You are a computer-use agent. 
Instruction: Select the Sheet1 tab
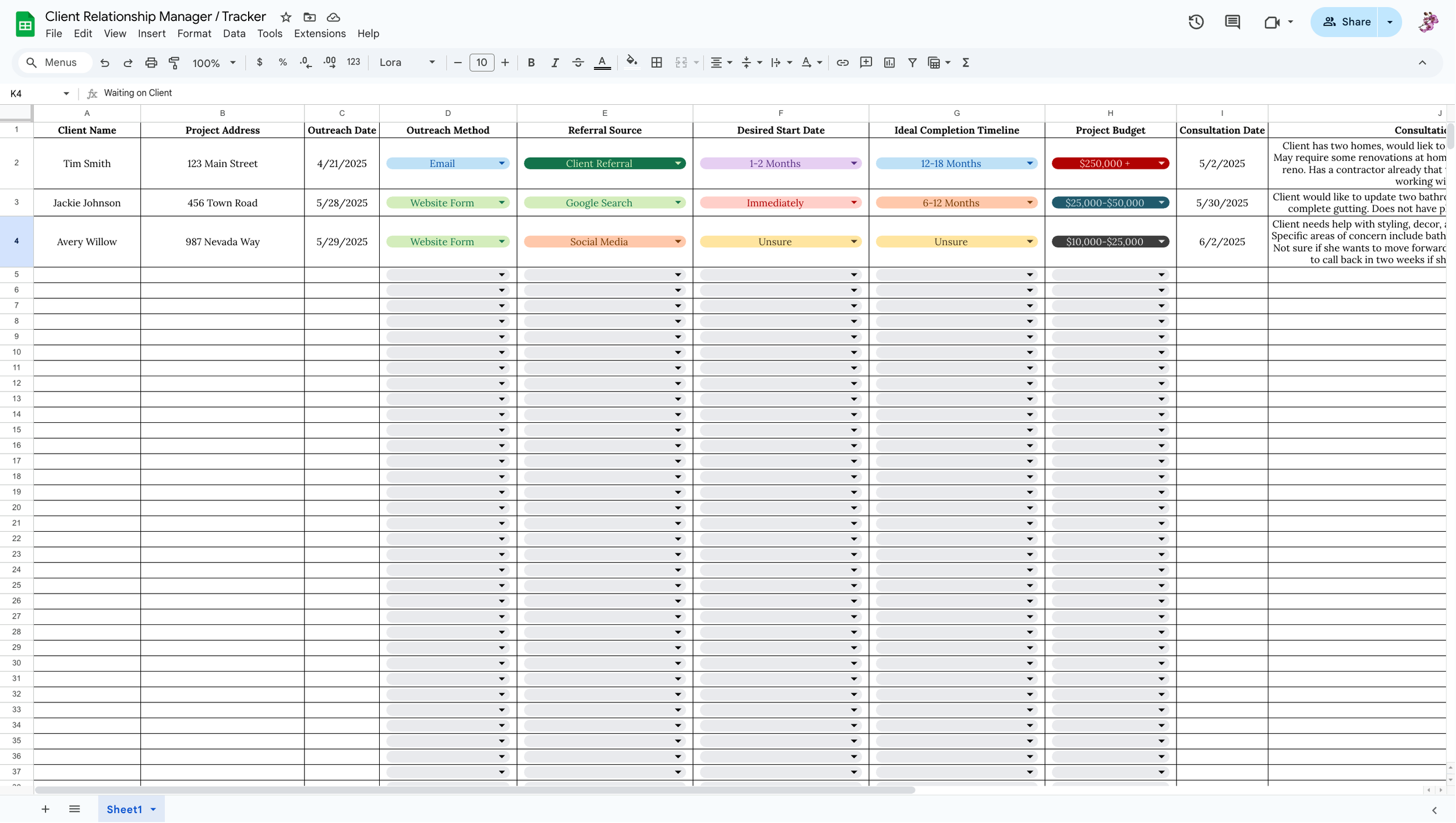tap(124, 809)
